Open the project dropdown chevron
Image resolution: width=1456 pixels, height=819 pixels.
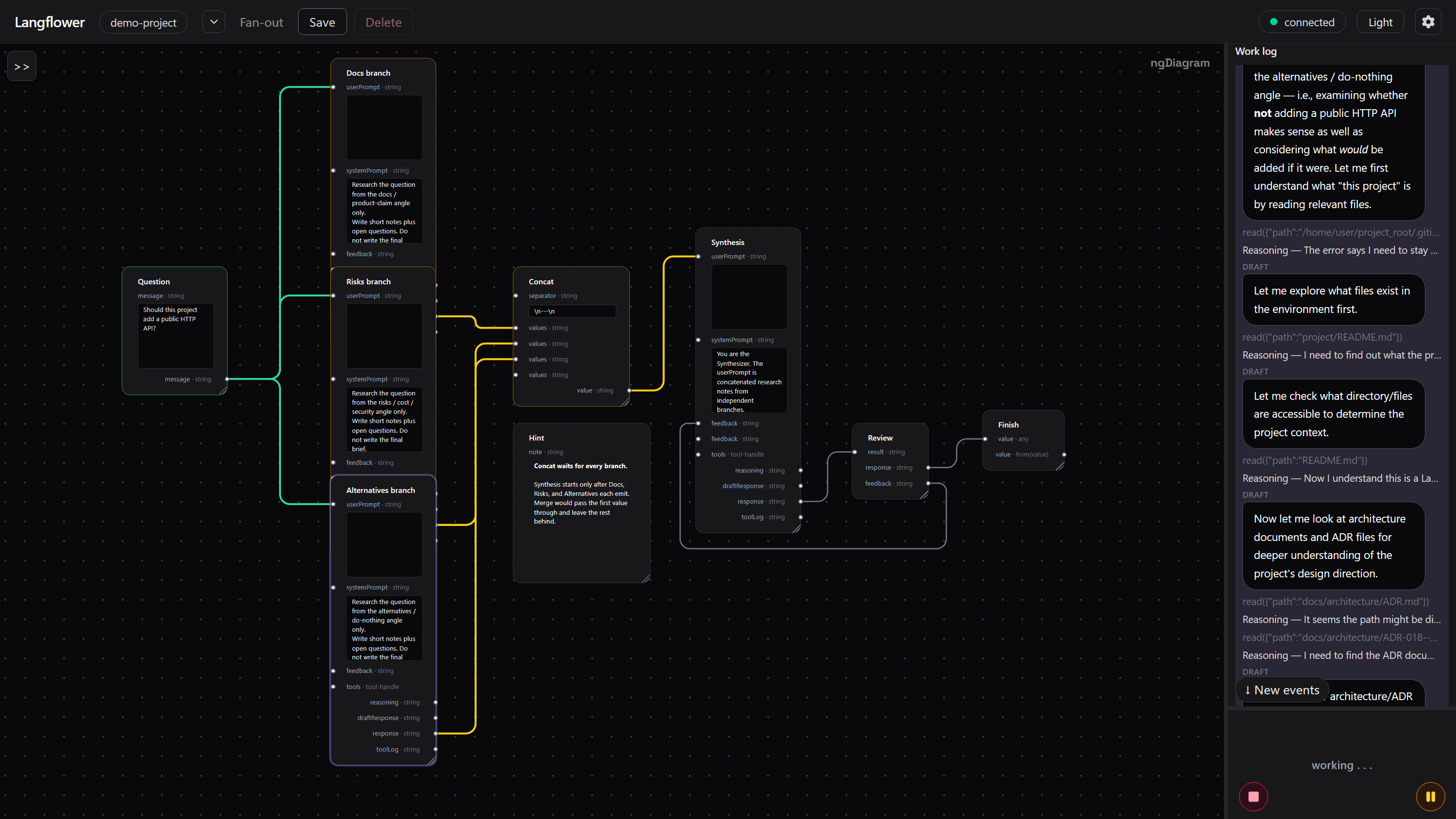coord(214,22)
